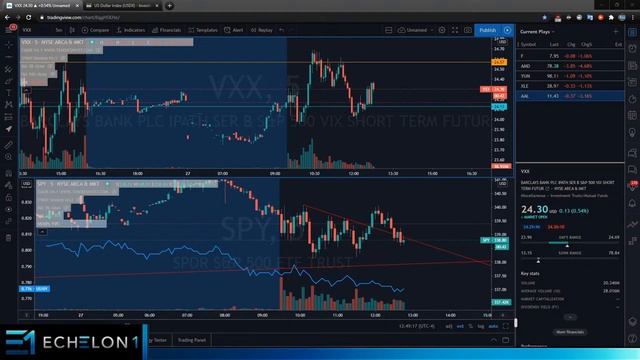640x360 pixels.
Task: Open the Indicators dialog
Action: pos(131,30)
